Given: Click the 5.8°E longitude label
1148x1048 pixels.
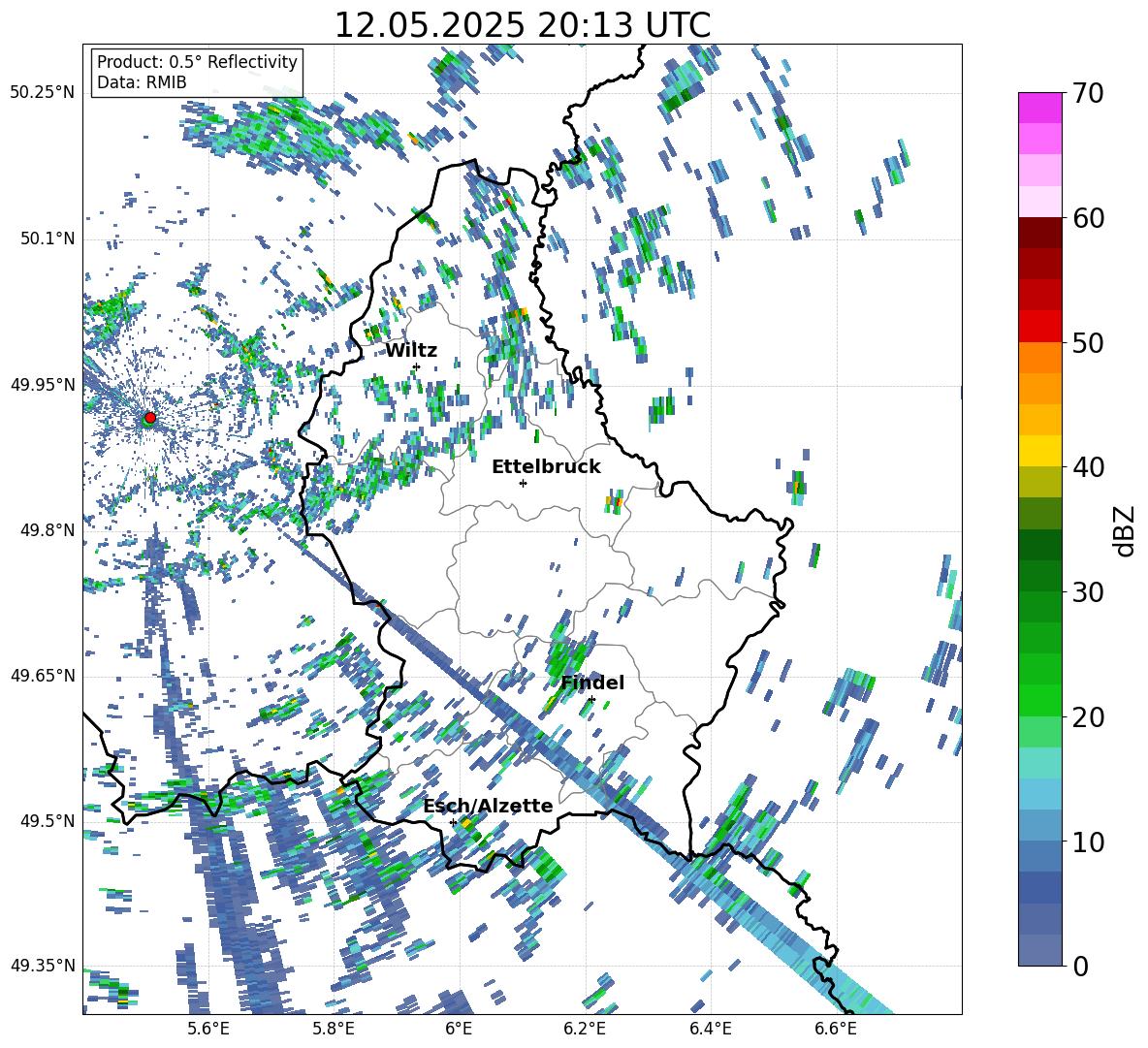Looking at the screenshot, I should pyautogui.click(x=334, y=1029).
